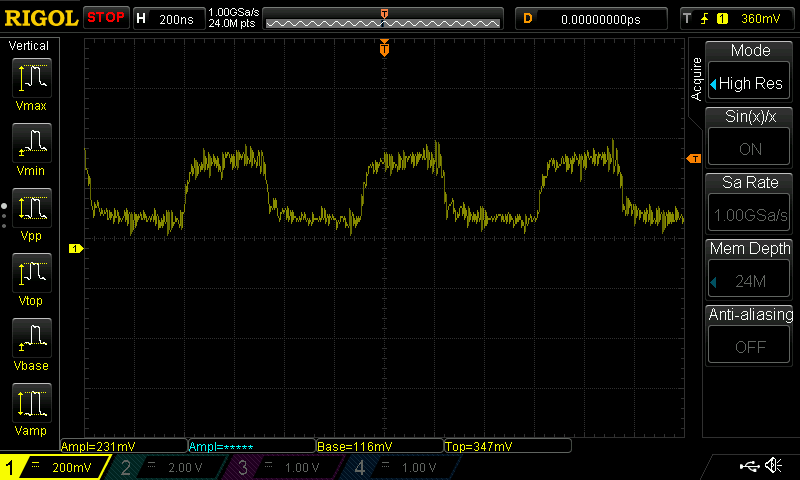The image size is (800, 480).
Task: Click the 24.0M pts memory readout
Action: [232, 23]
